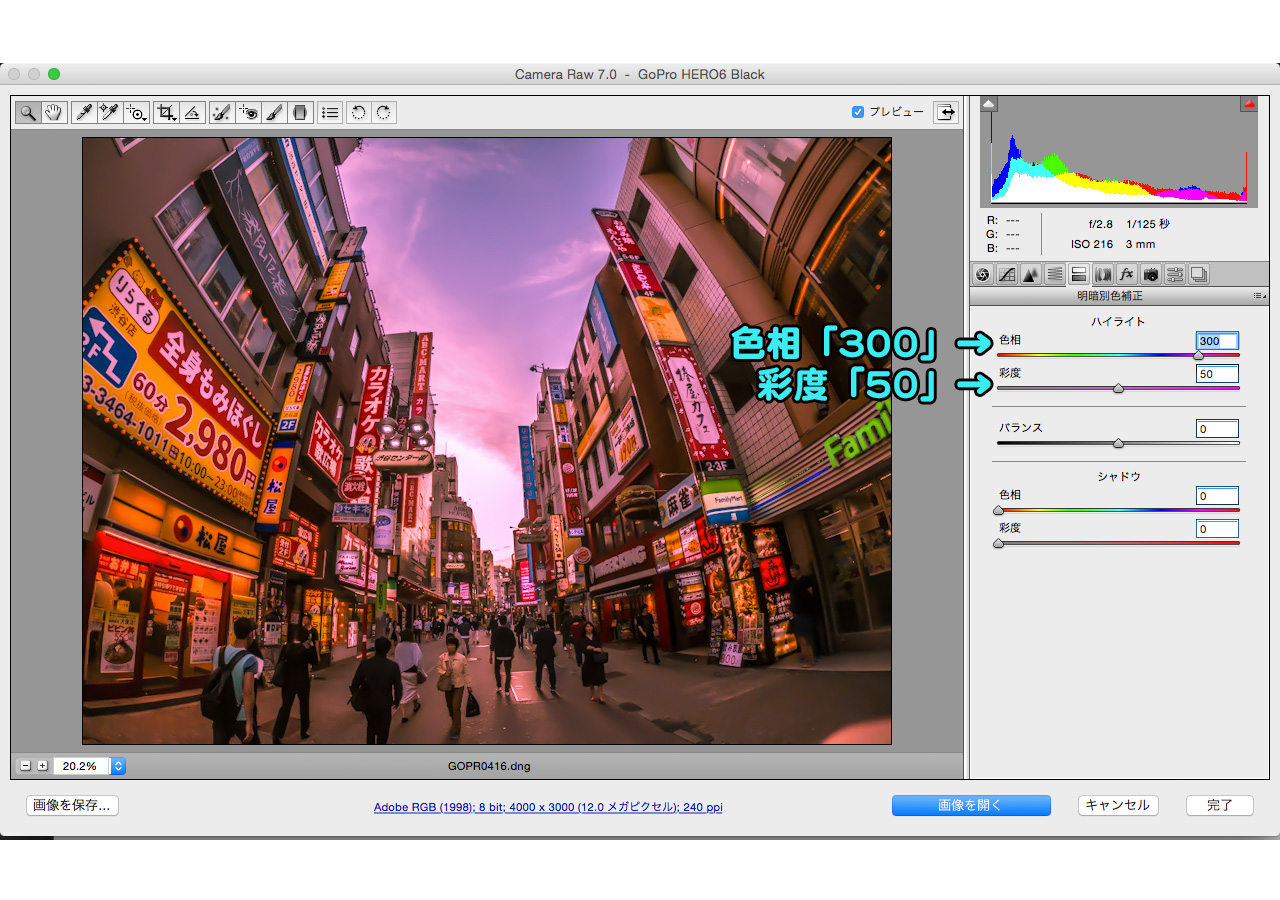Select the Graduated Filter tool
The height and width of the screenshot is (900, 1280).
(300, 113)
